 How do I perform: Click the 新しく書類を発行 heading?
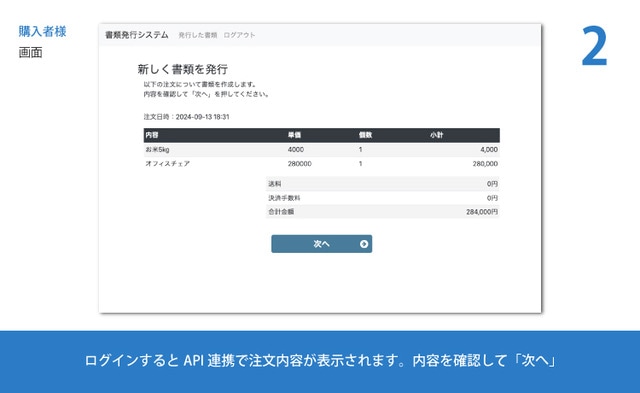point(182,69)
